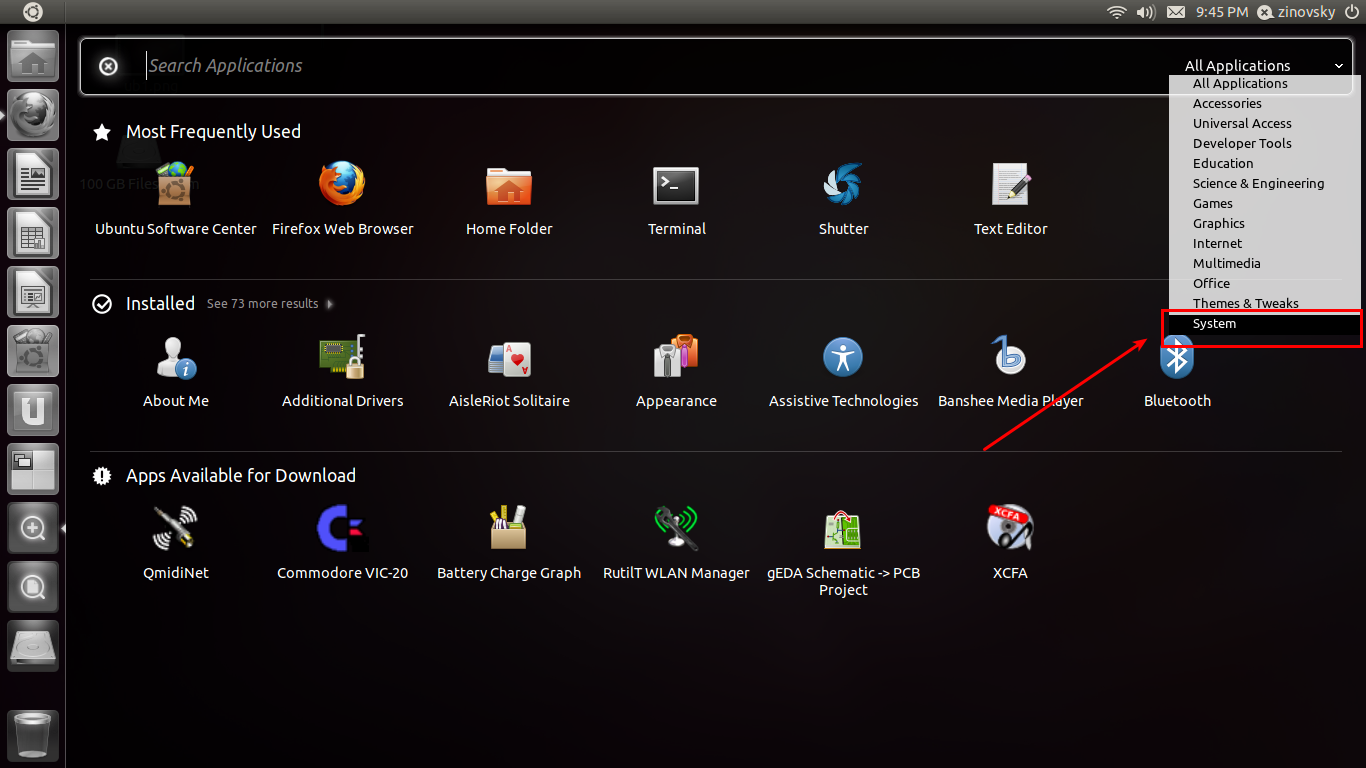Open the zinovsky user menu

click(x=1296, y=12)
